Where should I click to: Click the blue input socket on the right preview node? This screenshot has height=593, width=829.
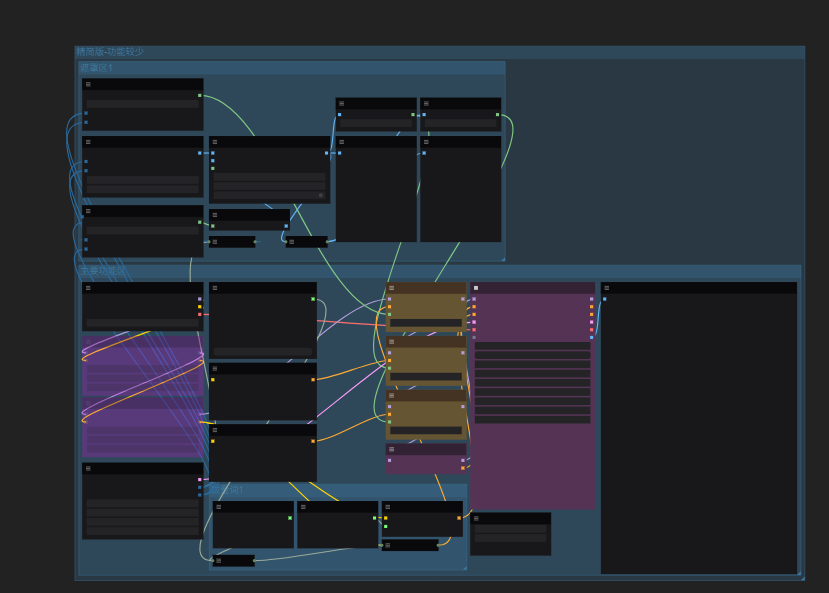point(604,299)
